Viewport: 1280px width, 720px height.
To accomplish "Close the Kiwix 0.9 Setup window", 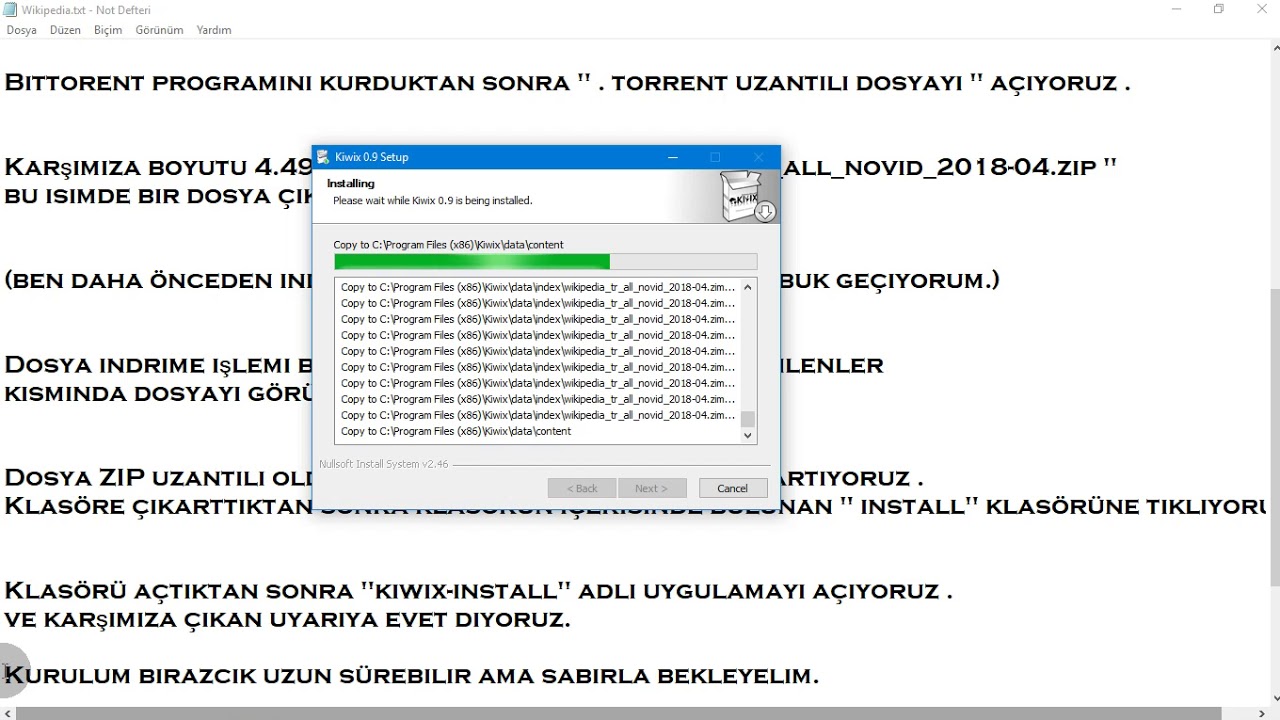I will coord(759,157).
